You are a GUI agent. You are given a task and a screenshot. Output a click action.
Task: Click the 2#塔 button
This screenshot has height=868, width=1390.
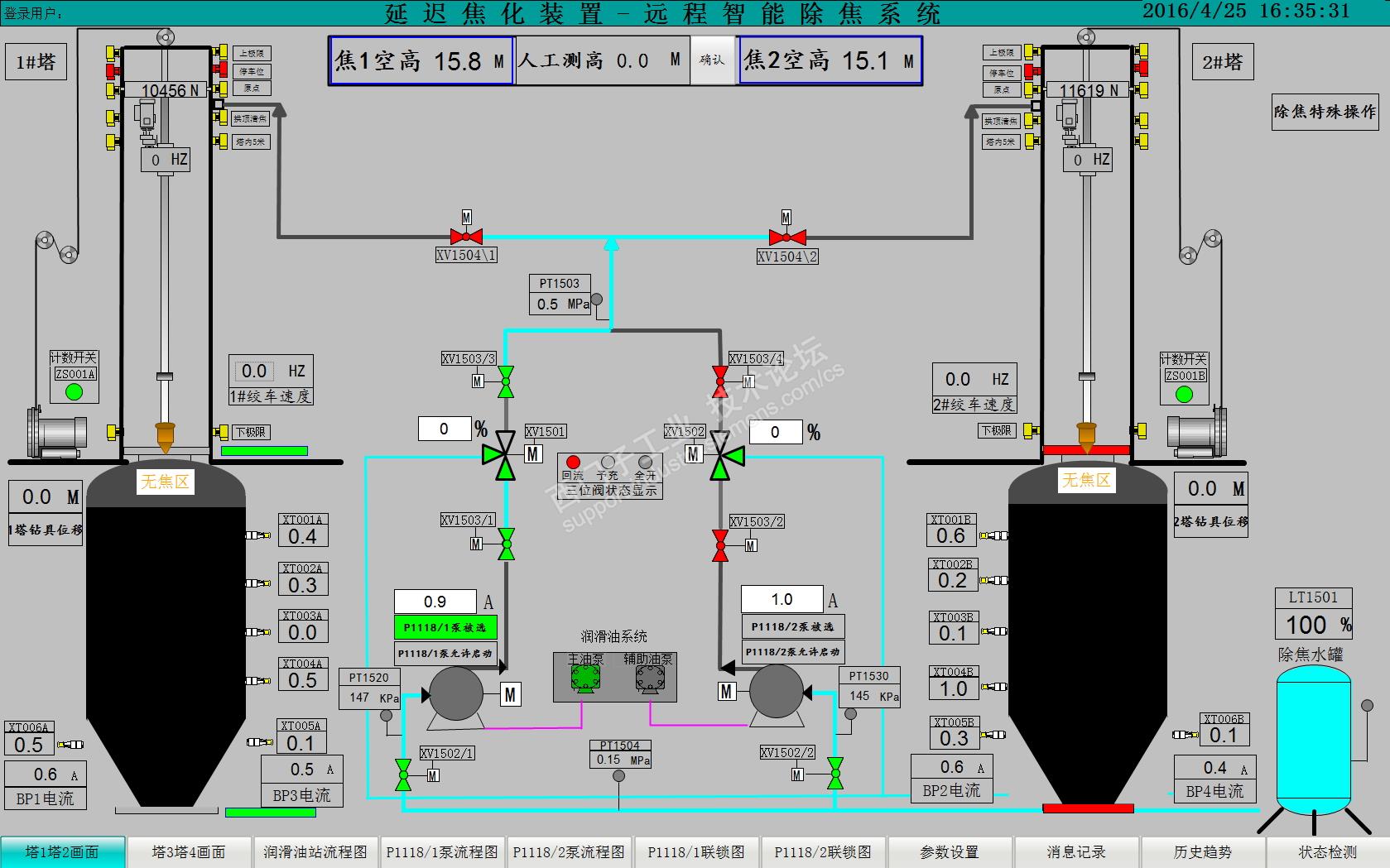coord(1223,62)
